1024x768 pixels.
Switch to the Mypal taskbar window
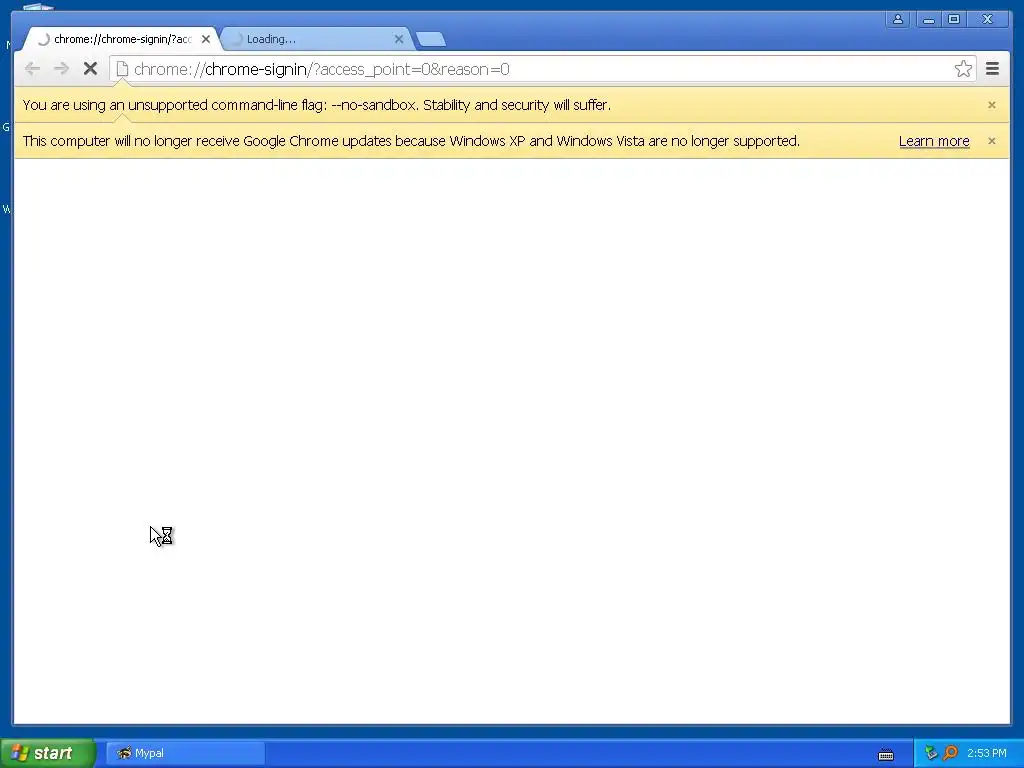(185, 753)
